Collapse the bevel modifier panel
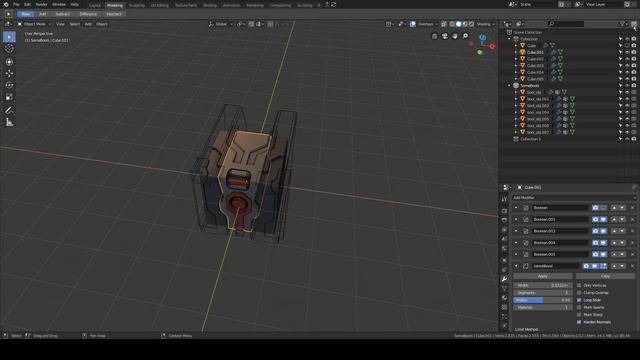Screen dimensions: 640x360 pyautogui.click(x=516, y=266)
